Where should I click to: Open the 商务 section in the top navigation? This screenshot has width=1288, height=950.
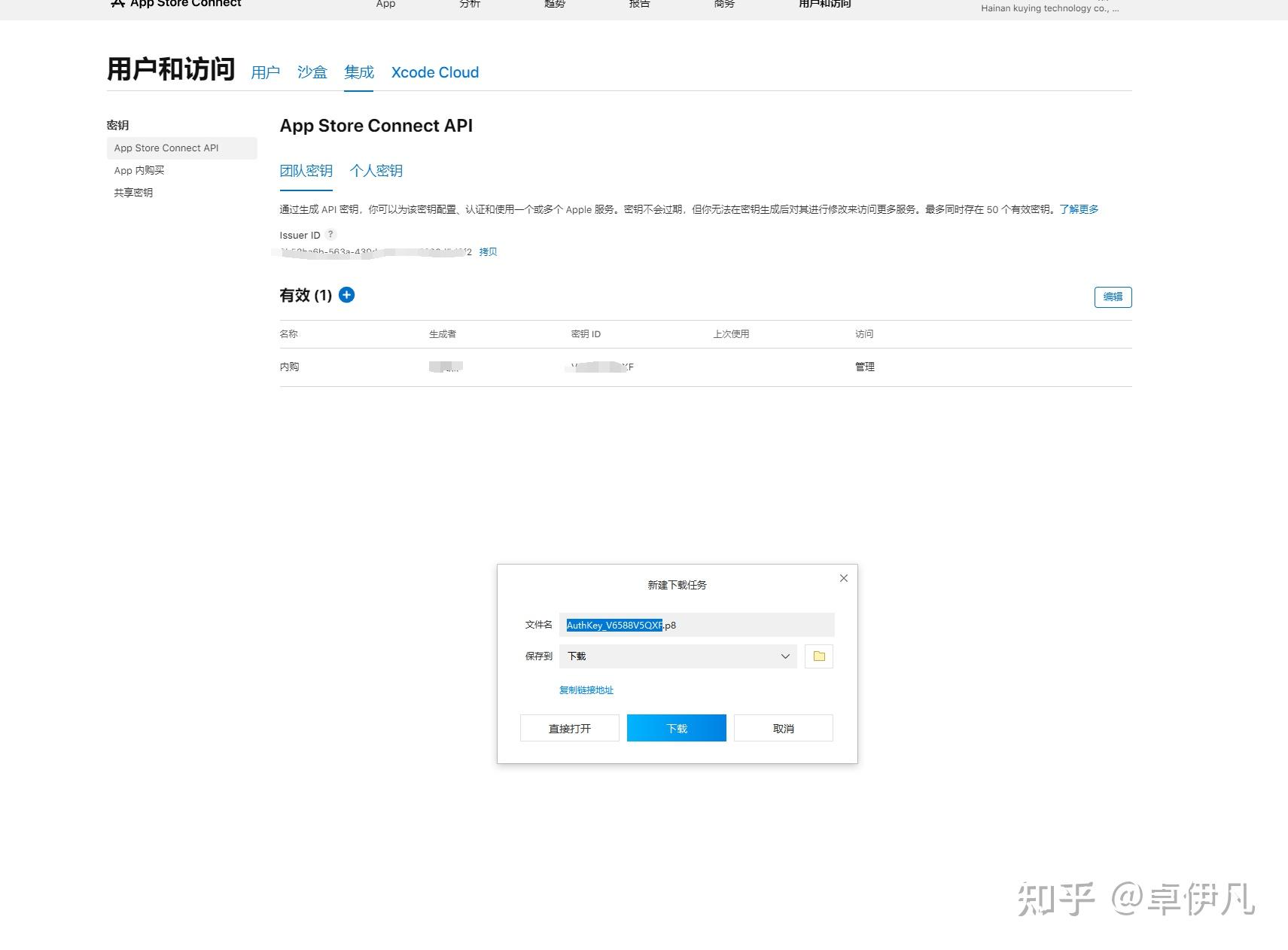[723, 4]
